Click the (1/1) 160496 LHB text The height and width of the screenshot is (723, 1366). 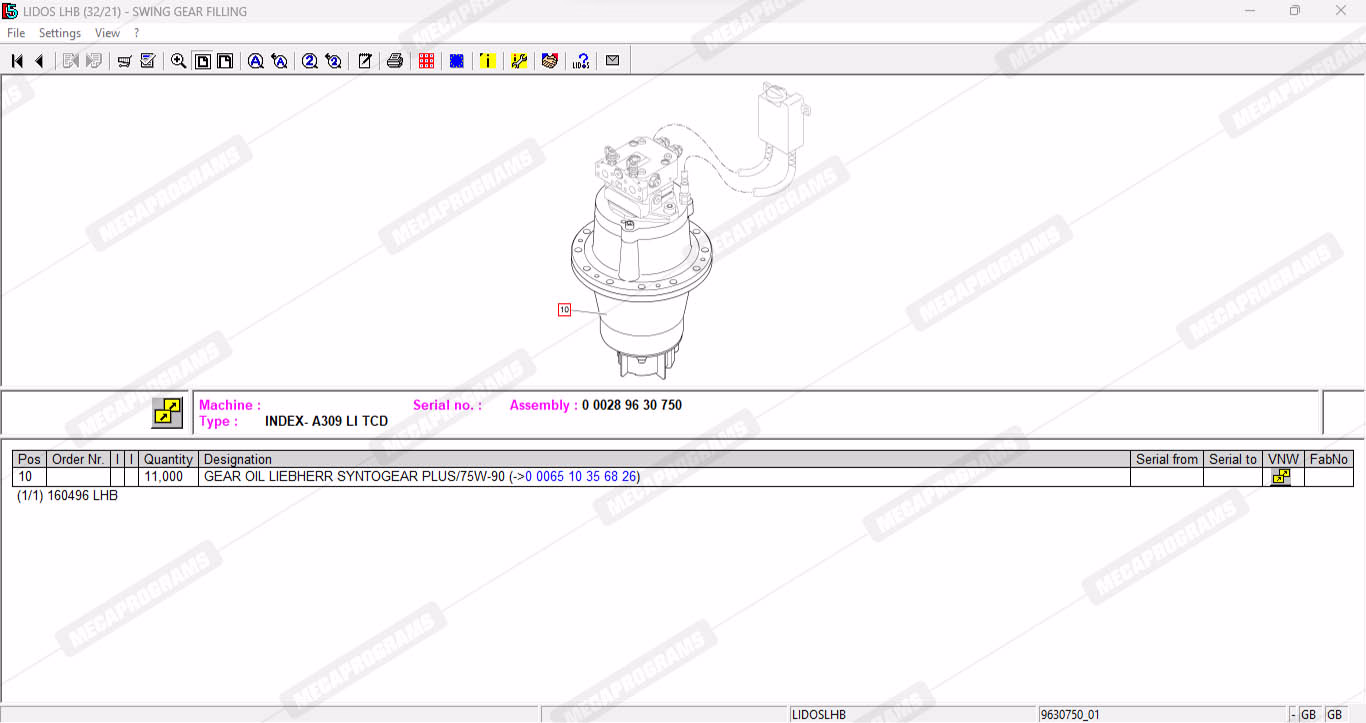point(67,495)
